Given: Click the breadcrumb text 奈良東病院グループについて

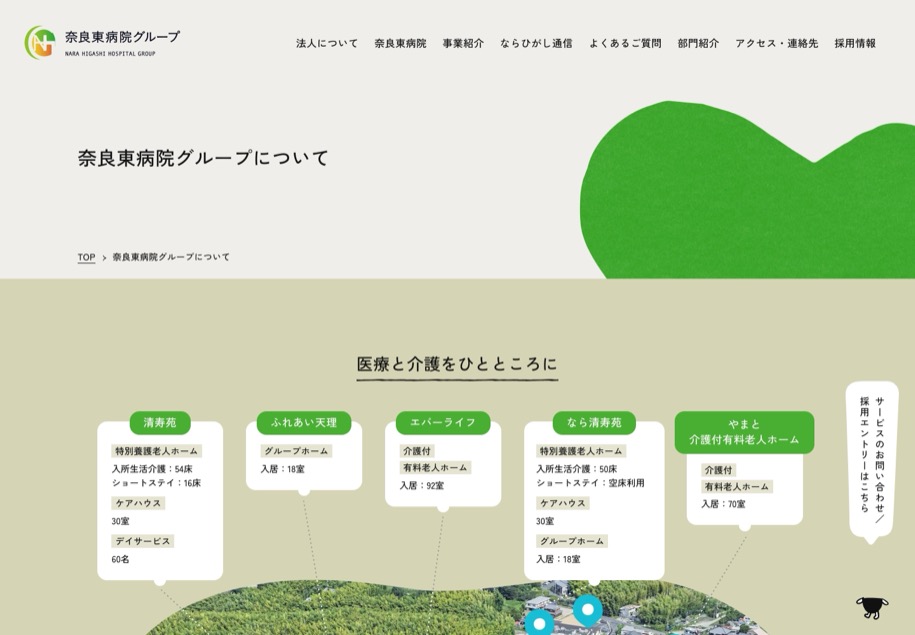Looking at the screenshot, I should [x=171, y=257].
